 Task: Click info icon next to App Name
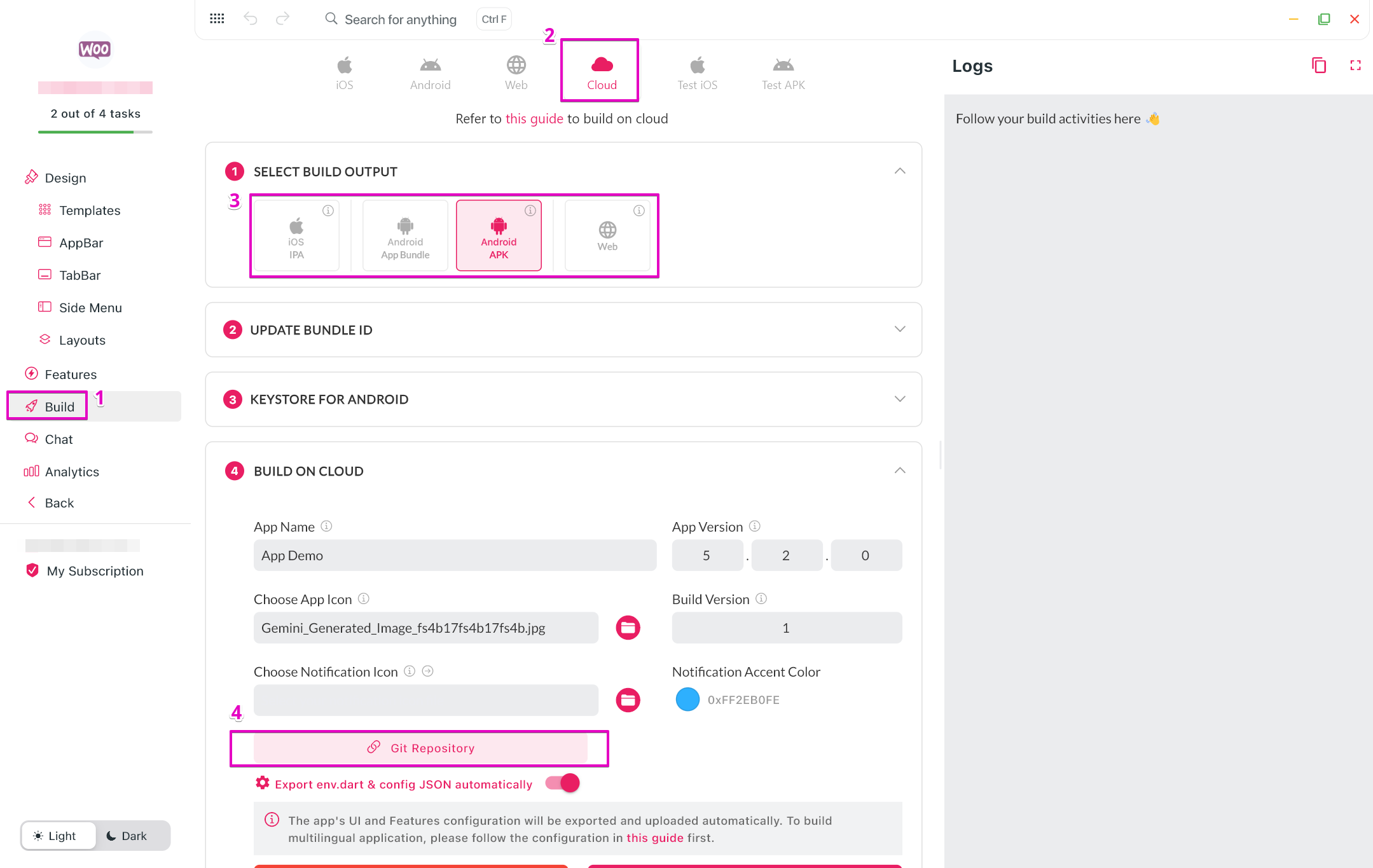click(326, 526)
